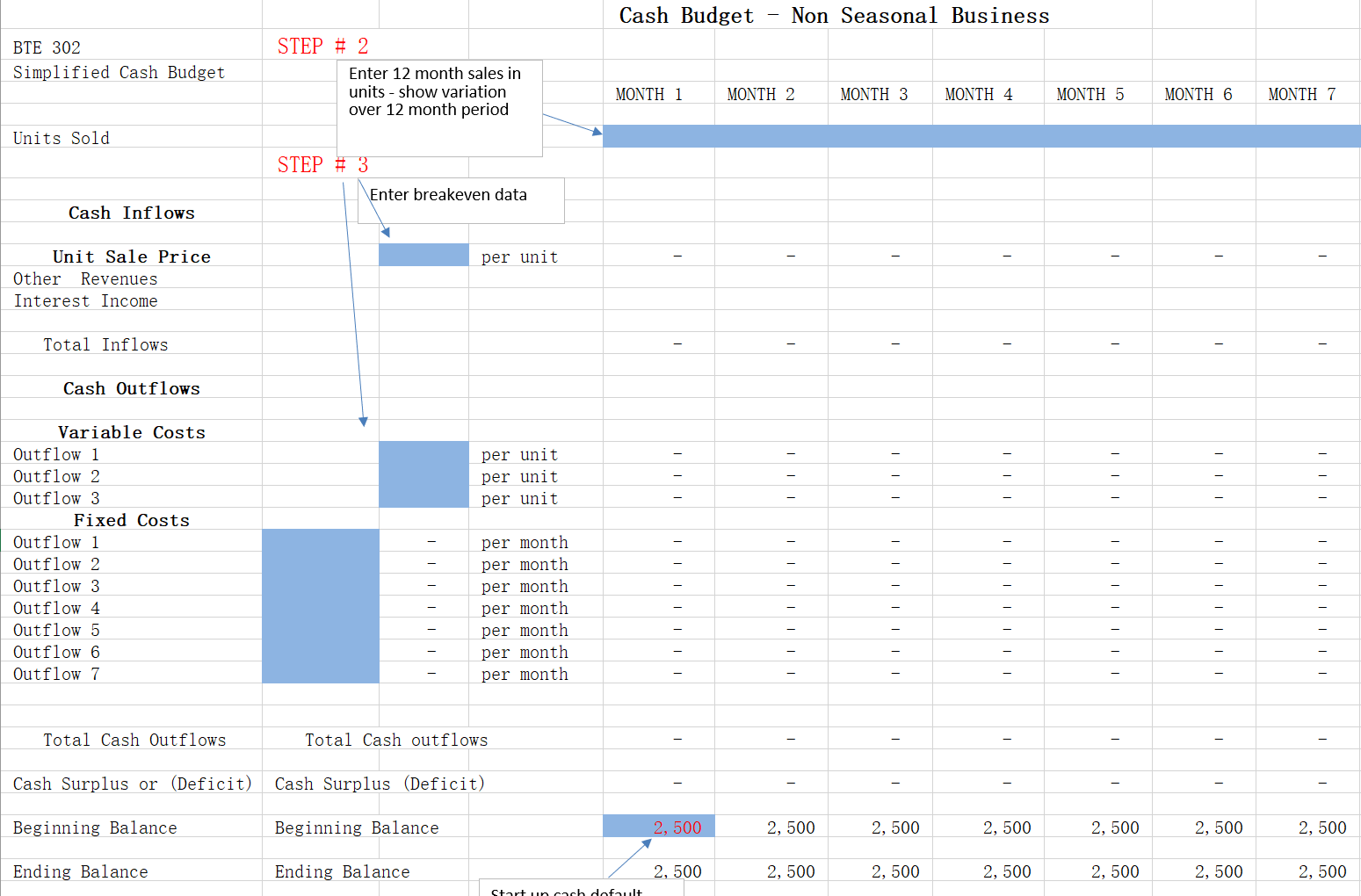
Task: Select Outflow 1 blue cell under Variable Costs
Action: 424,453
